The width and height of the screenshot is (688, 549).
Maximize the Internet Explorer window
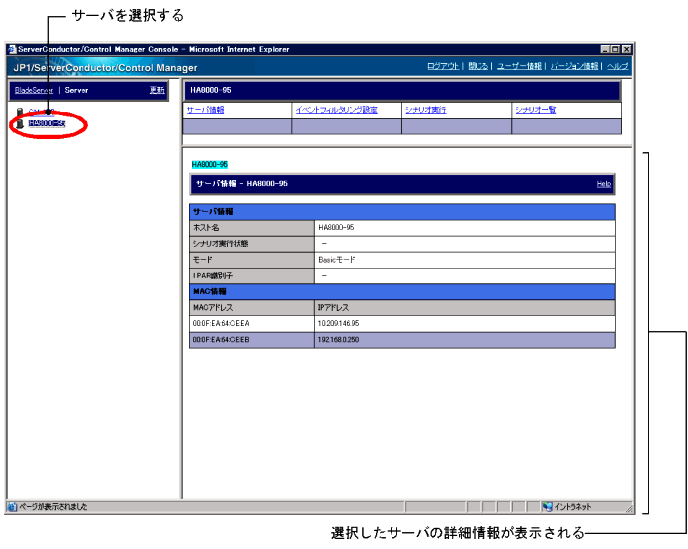[616, 50]
